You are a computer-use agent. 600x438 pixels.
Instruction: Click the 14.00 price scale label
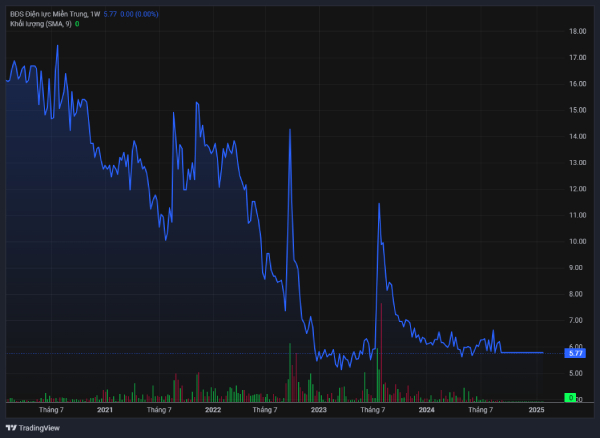pos(576,136)
